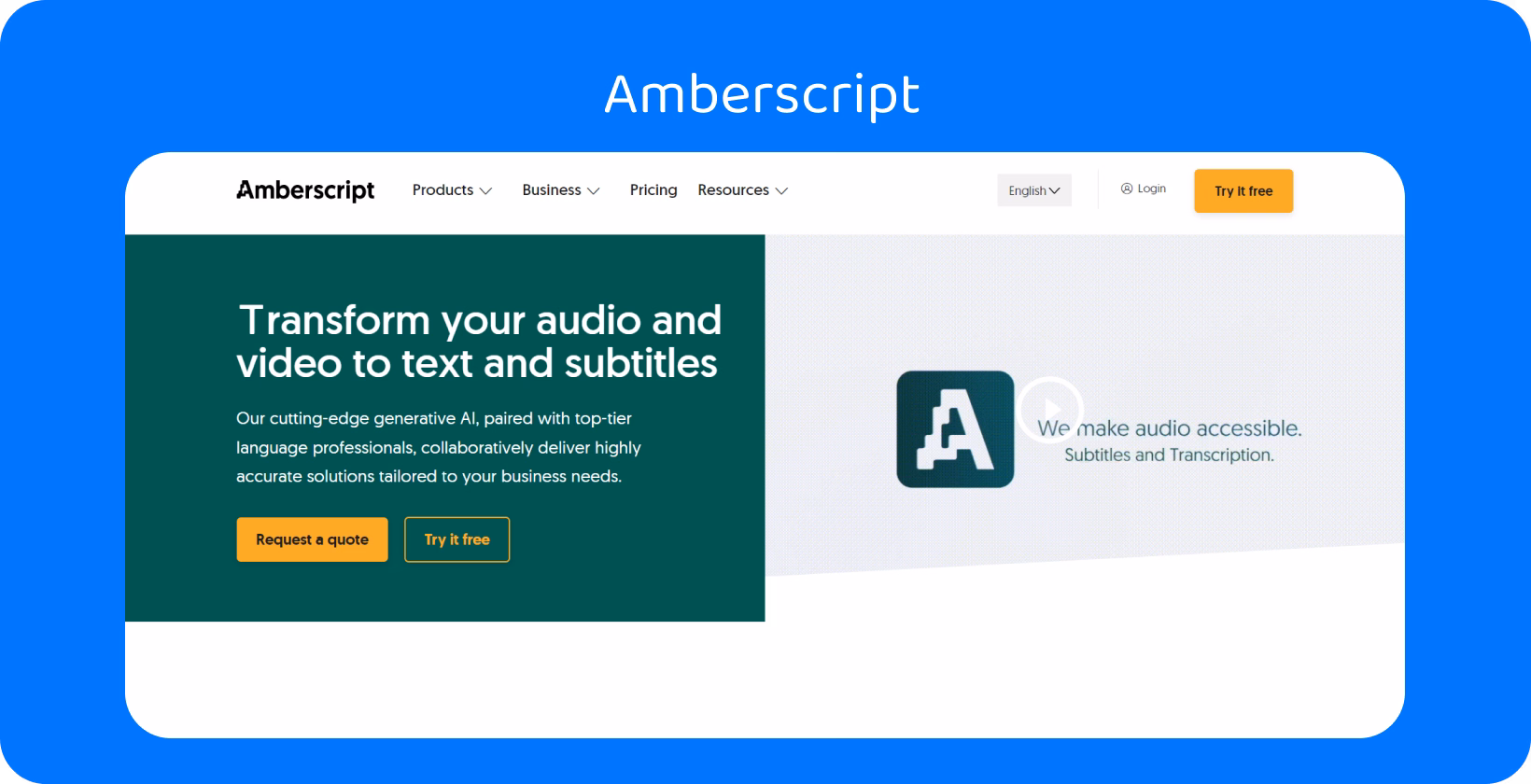Click the 'Our cutting-edge generative AI' paragraph
Viewport: 1531px width, 784px height.
click(439, 447)
